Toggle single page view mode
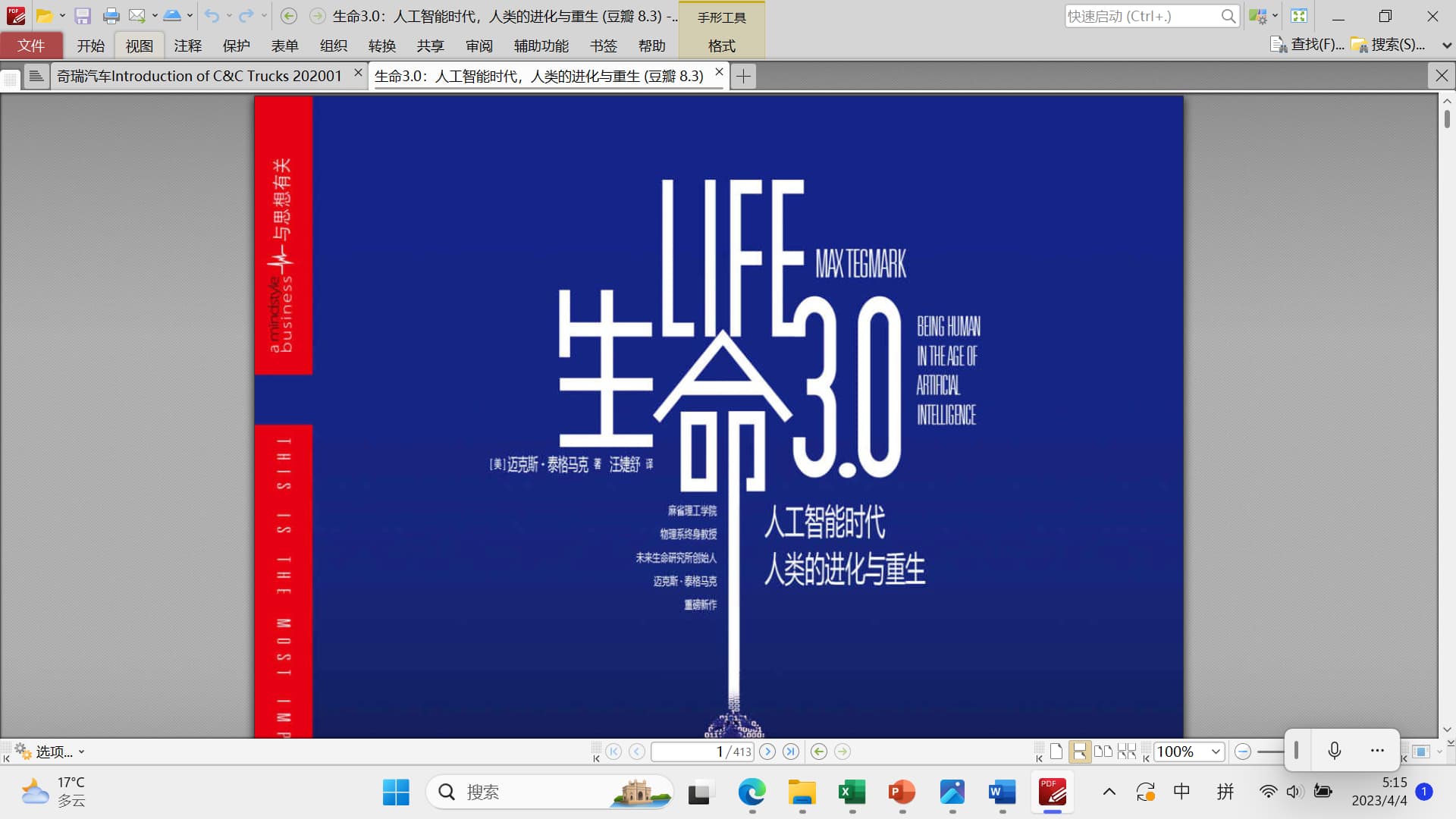This screenshot has width=1456, height=819. [x=1056, y=752]
